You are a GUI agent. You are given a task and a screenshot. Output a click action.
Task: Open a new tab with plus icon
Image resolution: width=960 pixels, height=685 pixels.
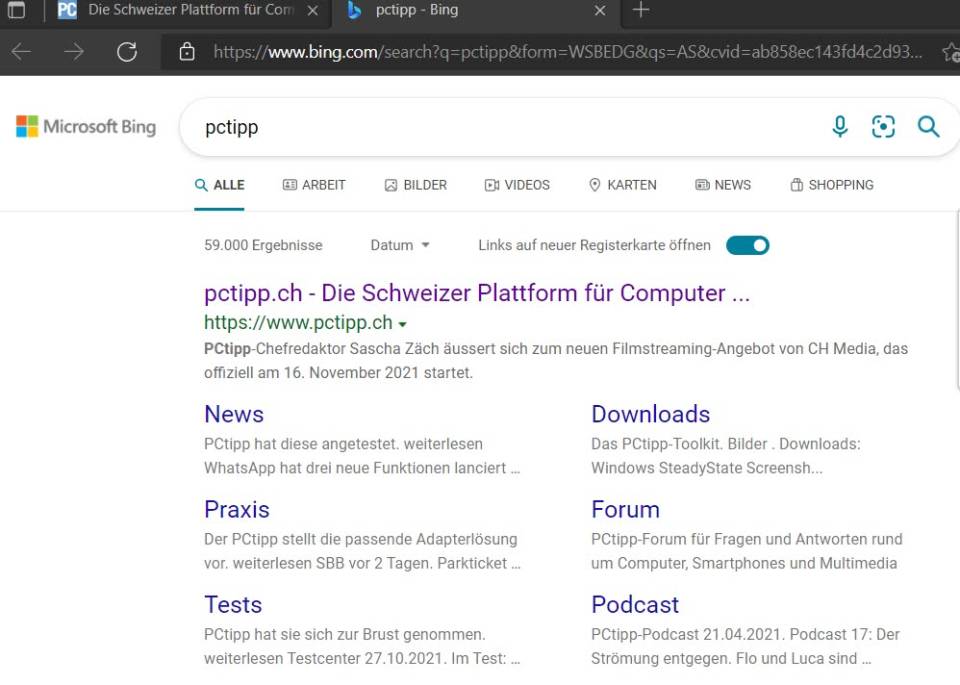pos(640,10)
